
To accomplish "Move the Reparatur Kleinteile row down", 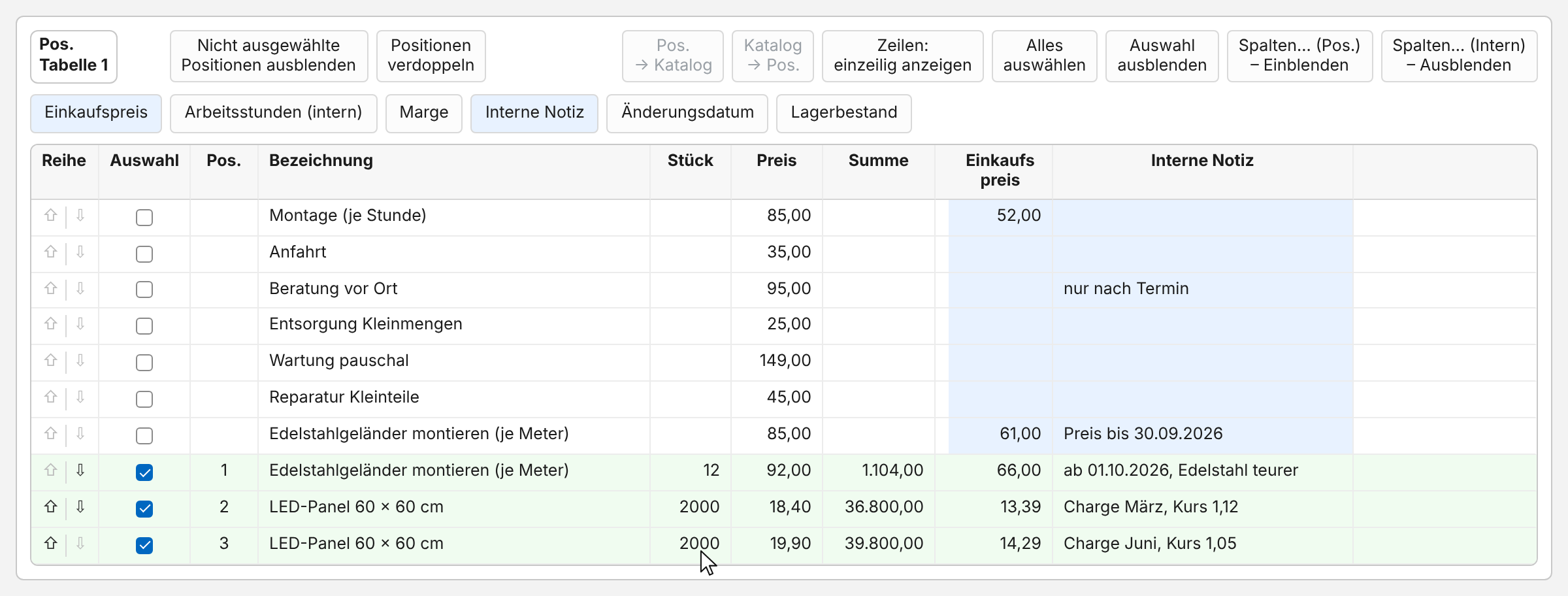I will point(80,397).
